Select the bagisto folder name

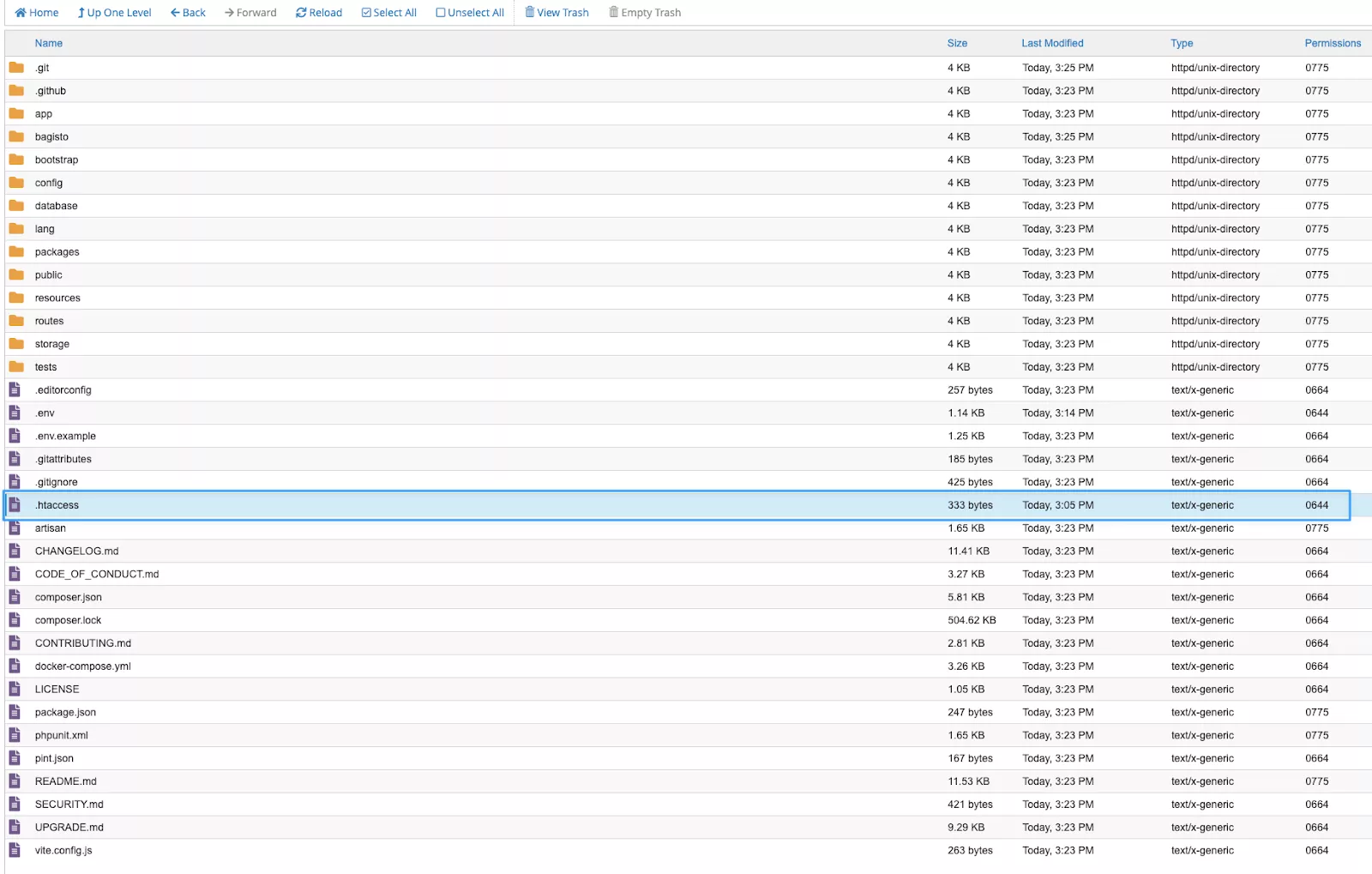coord(51,137)
